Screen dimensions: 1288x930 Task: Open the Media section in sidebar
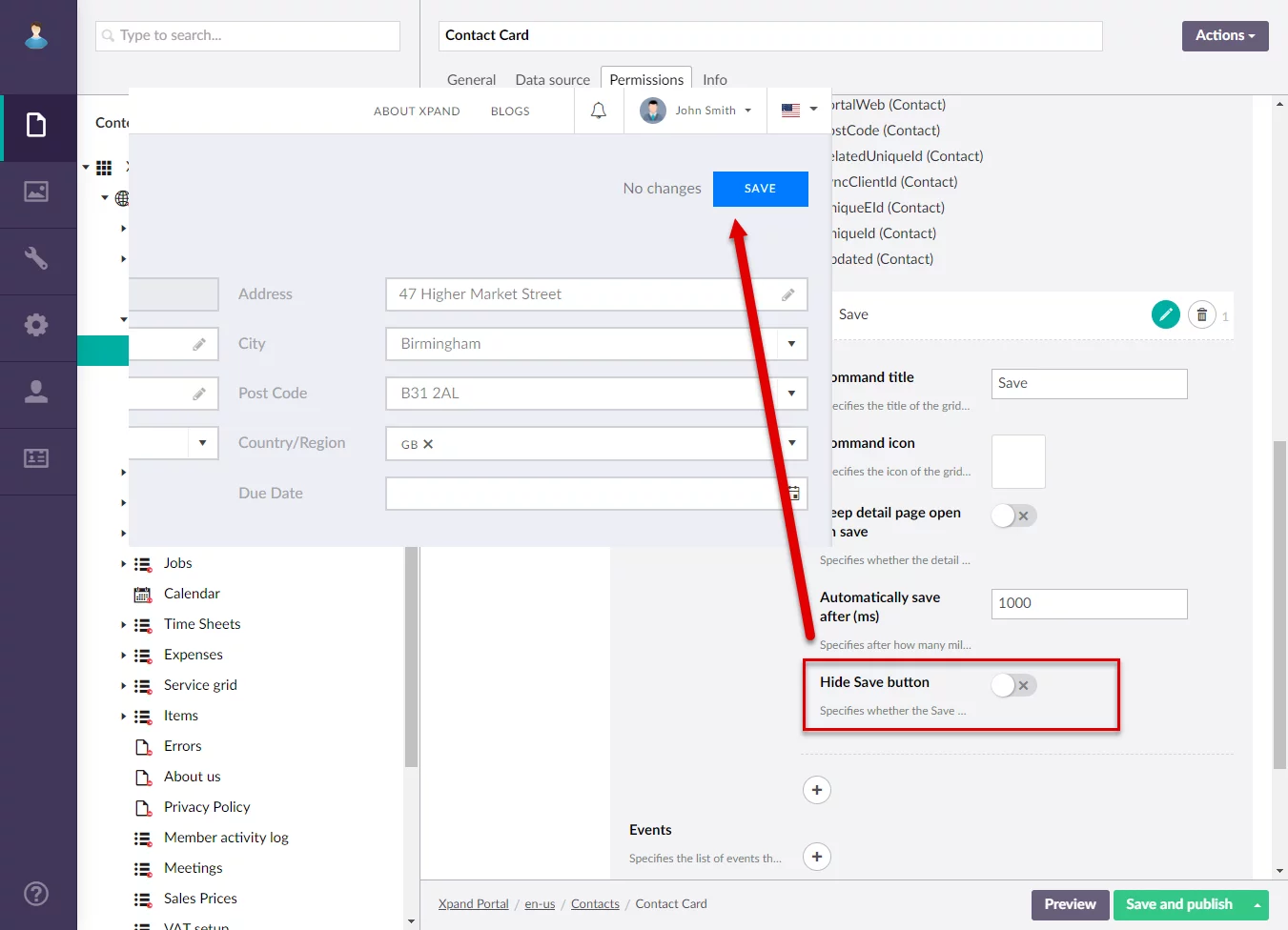pos(36,192)
